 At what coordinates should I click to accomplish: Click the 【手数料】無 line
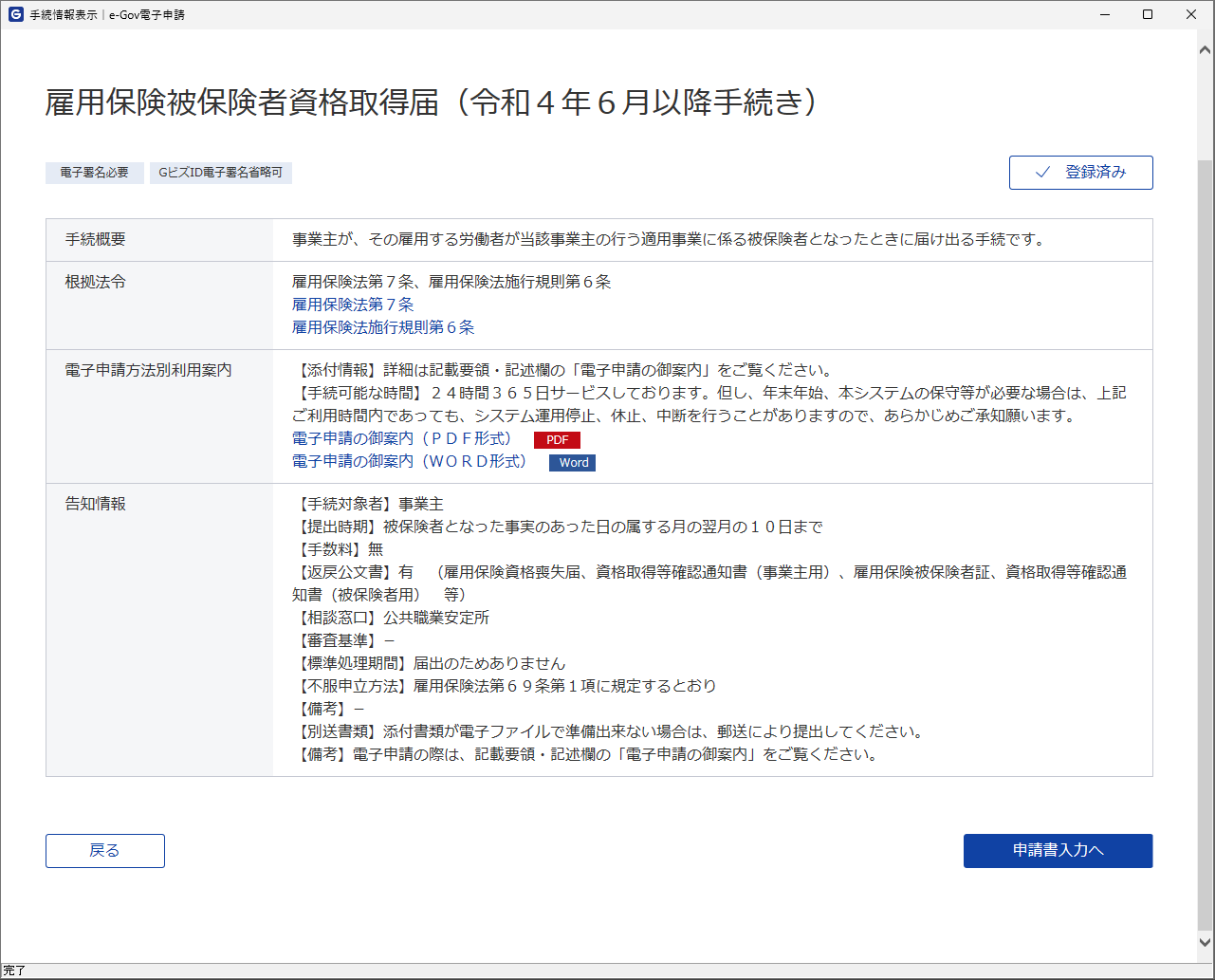point(338,550)
